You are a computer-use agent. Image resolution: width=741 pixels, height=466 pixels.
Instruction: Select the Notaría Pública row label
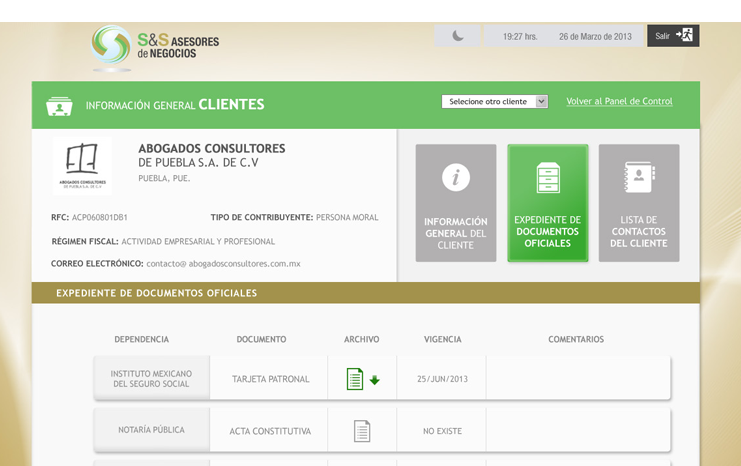tap(151, 430)
